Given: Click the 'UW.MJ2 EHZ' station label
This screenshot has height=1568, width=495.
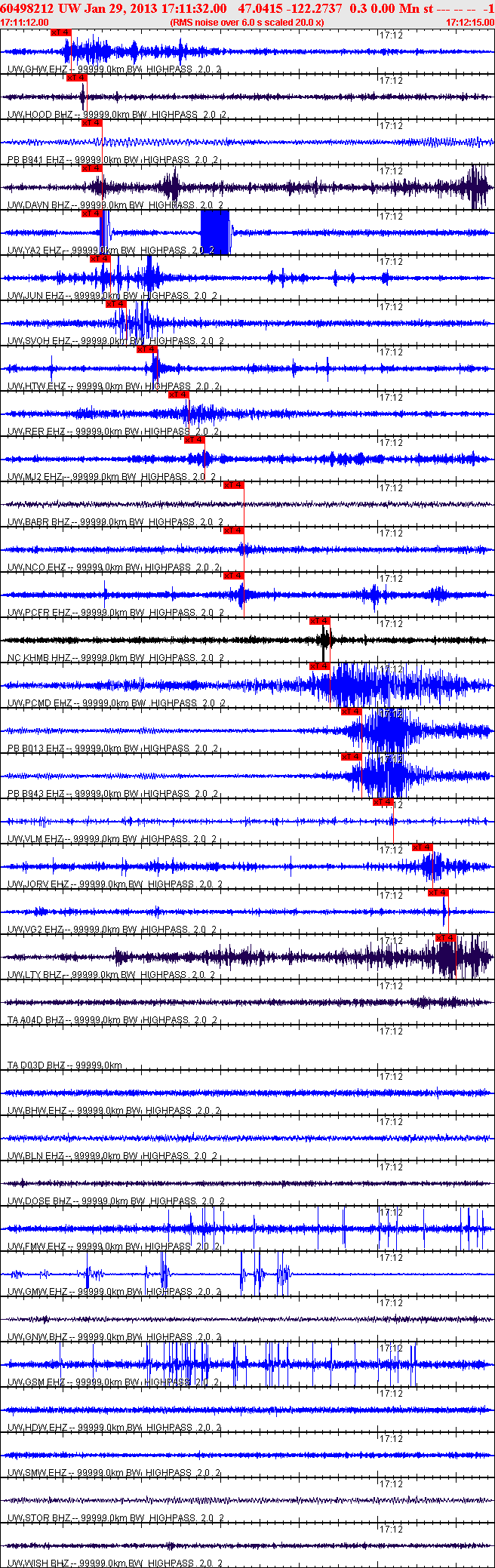Looking at the screenshot, I should pos(35,477).
